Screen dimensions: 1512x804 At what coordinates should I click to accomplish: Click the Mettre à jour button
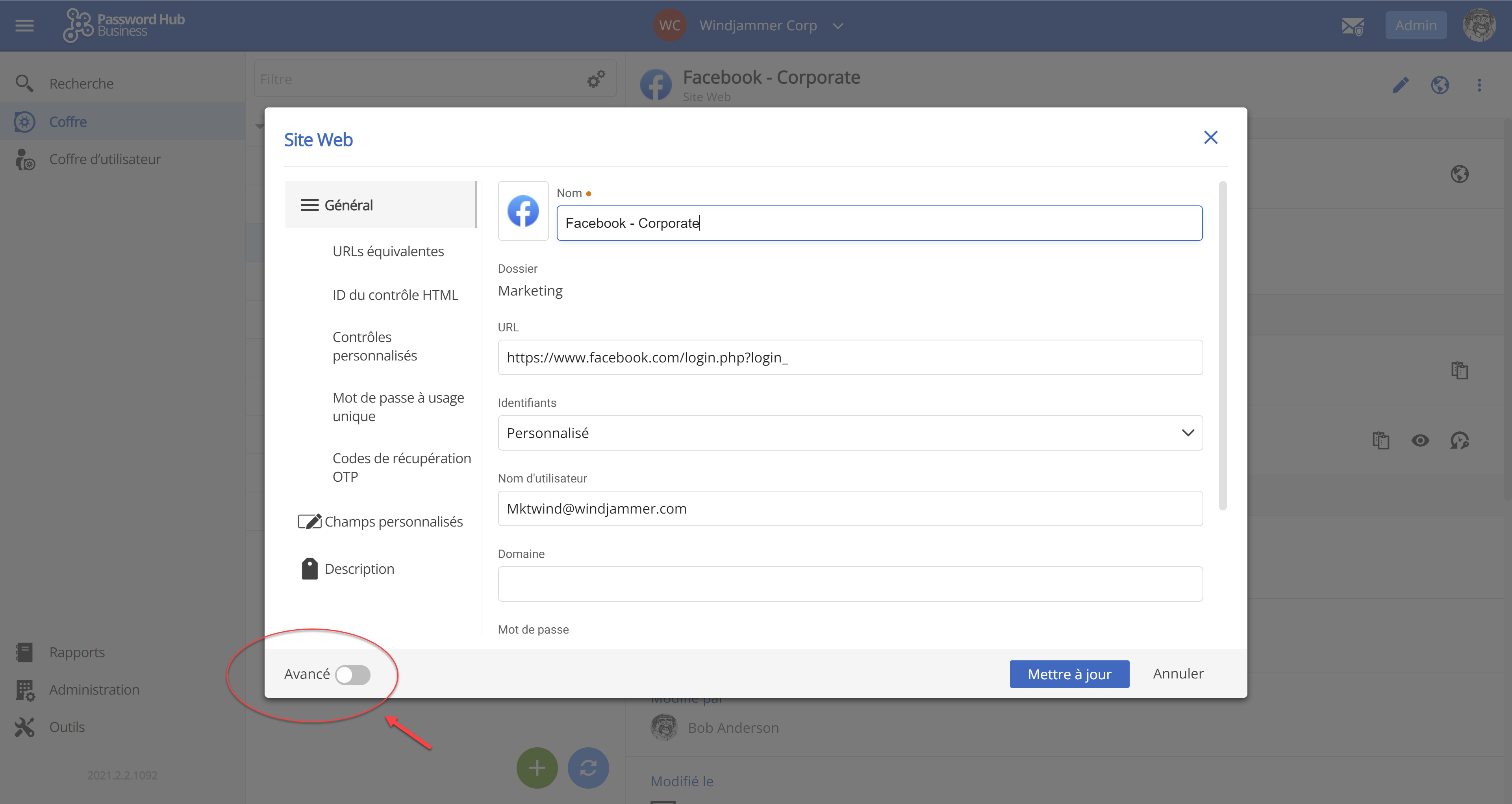coord(1069,674)
